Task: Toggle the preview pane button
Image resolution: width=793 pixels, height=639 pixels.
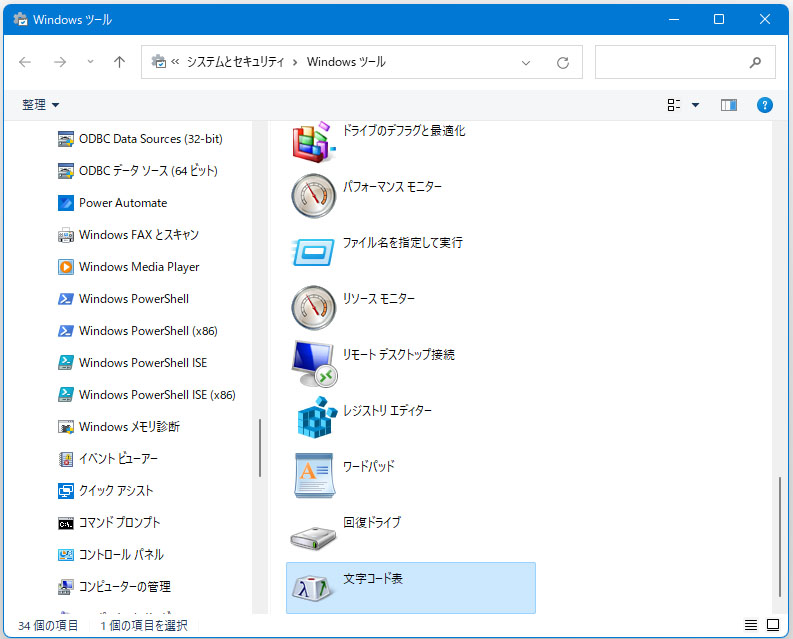Action: click(x=728, y=105)
